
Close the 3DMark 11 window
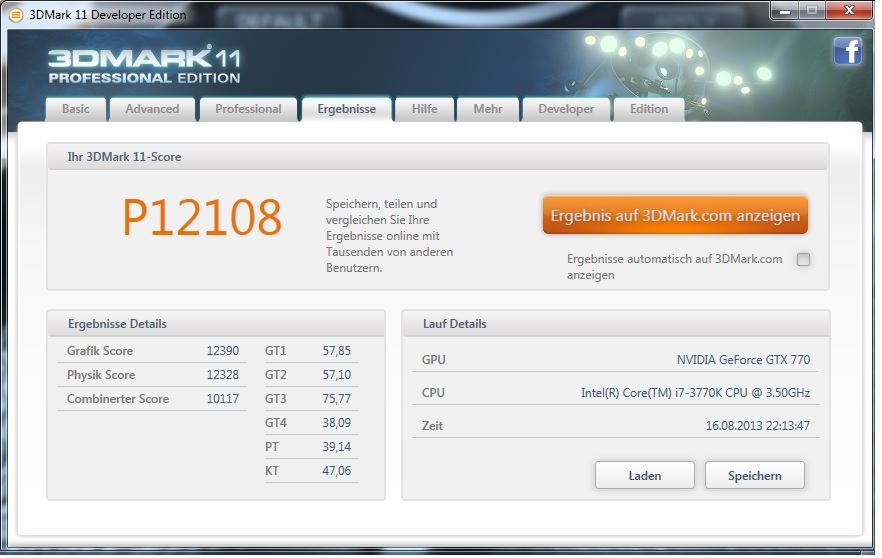pos(849,11)
